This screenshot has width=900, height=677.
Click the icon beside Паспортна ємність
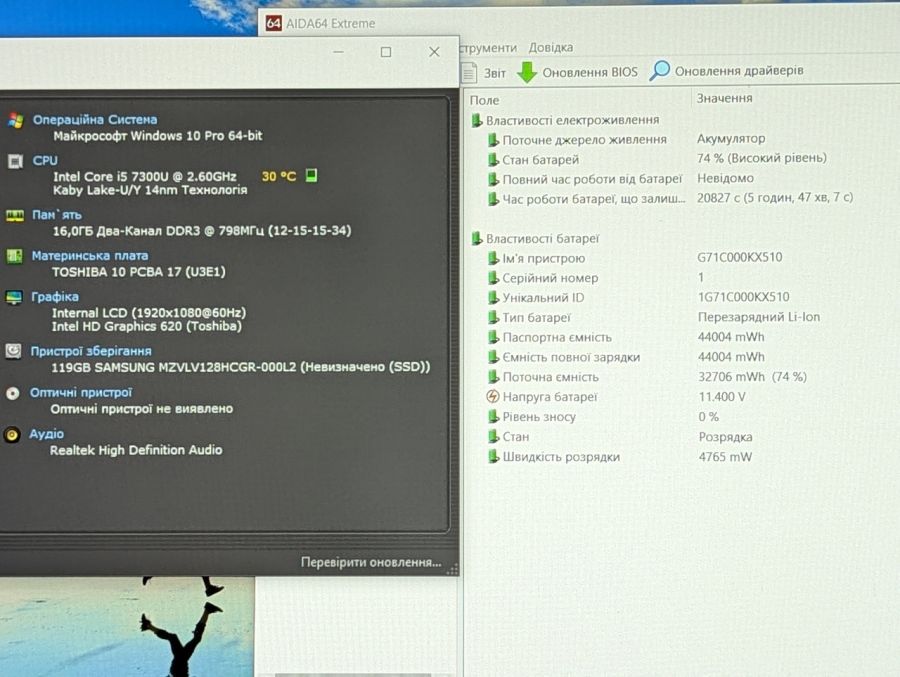tap(492, 338)
